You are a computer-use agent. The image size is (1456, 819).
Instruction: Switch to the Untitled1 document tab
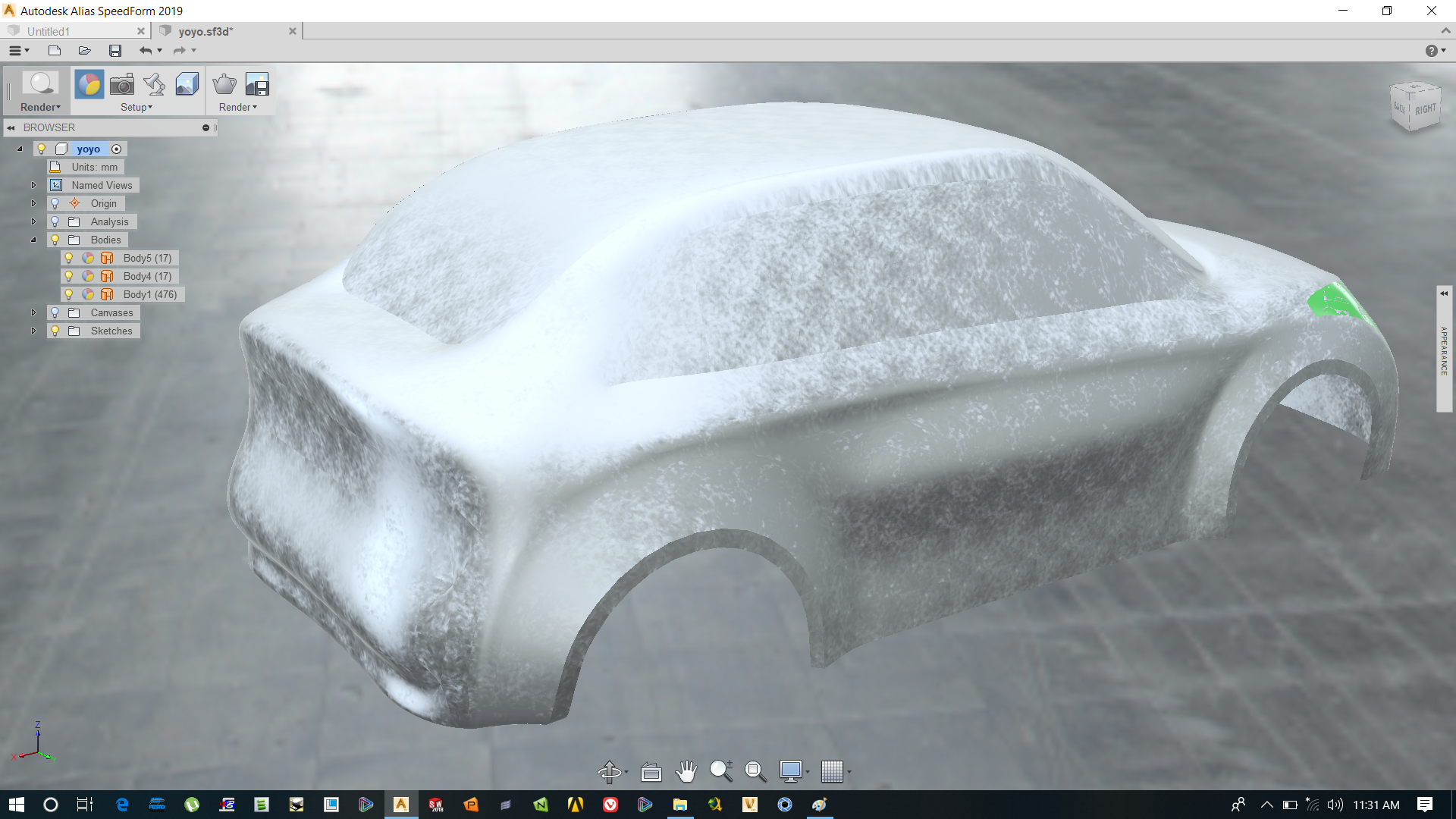pyautogui.click(x=49, y=31)
